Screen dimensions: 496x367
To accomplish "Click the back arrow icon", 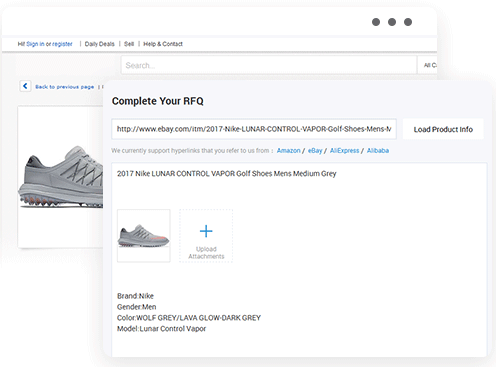I will 25,86.
